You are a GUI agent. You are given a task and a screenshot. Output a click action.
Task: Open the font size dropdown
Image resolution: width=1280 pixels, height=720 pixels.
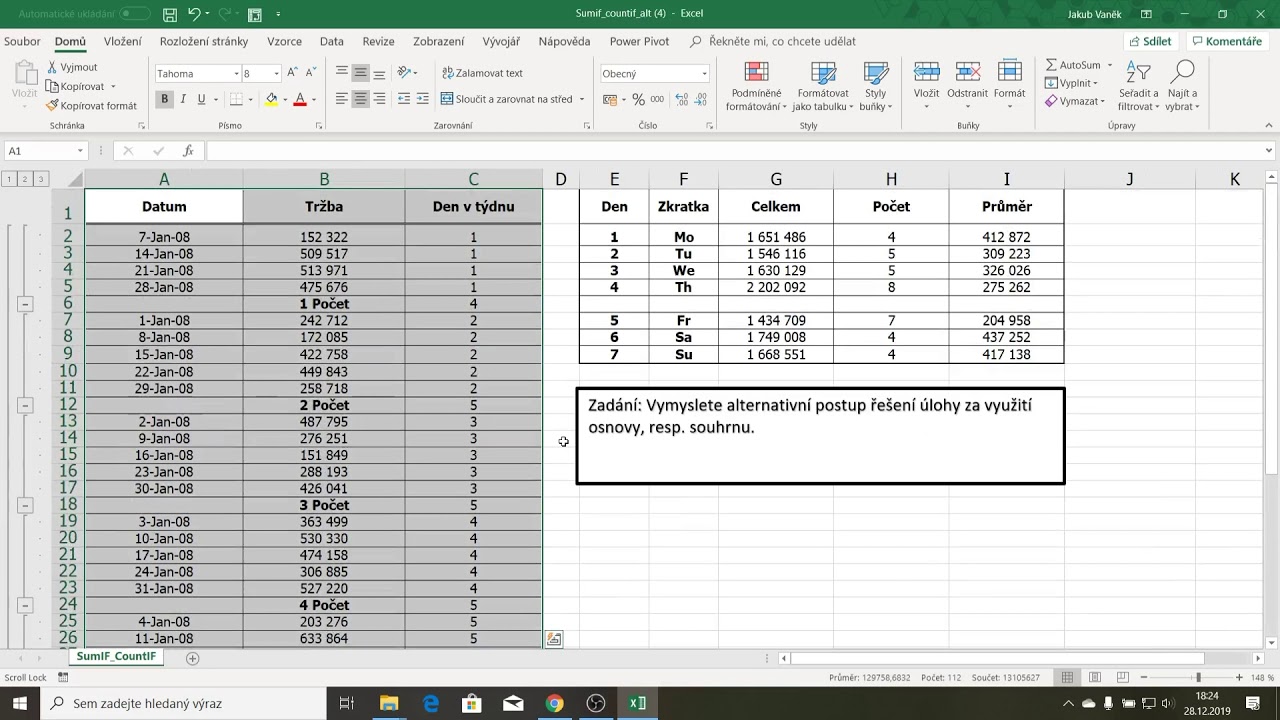tap(276, 73)
